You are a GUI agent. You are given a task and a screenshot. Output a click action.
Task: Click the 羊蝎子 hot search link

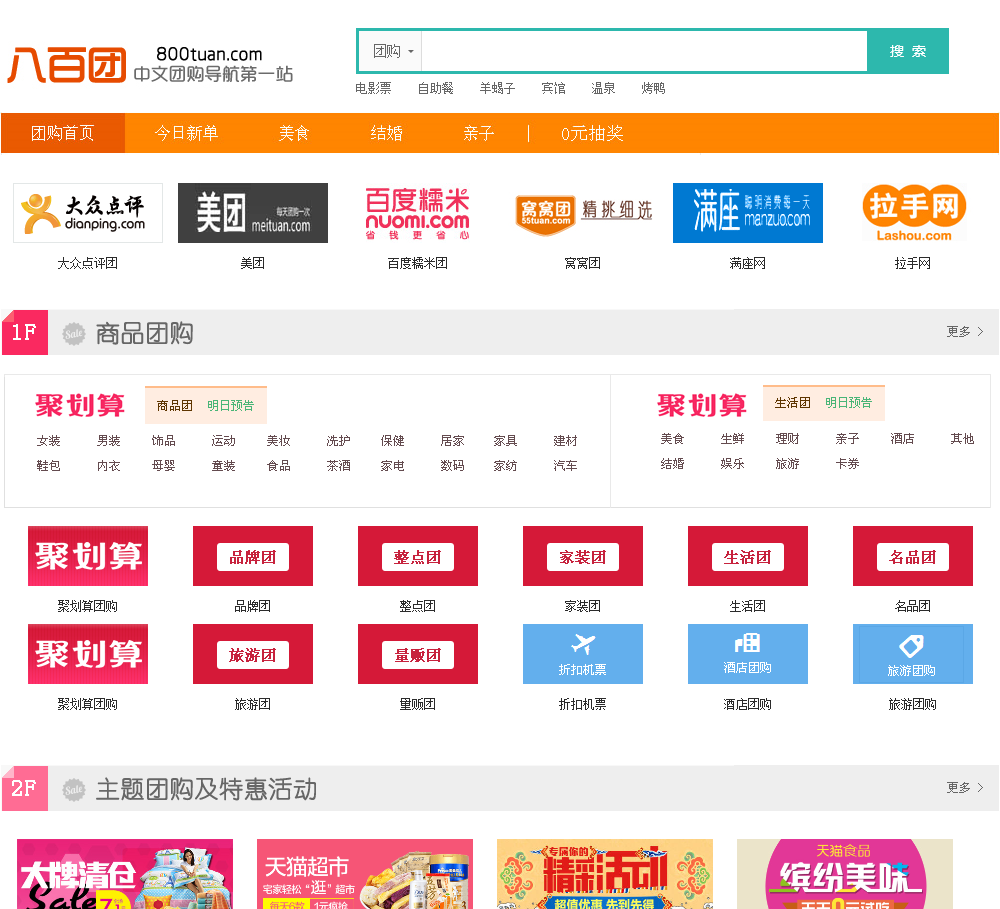pos(497,89)
